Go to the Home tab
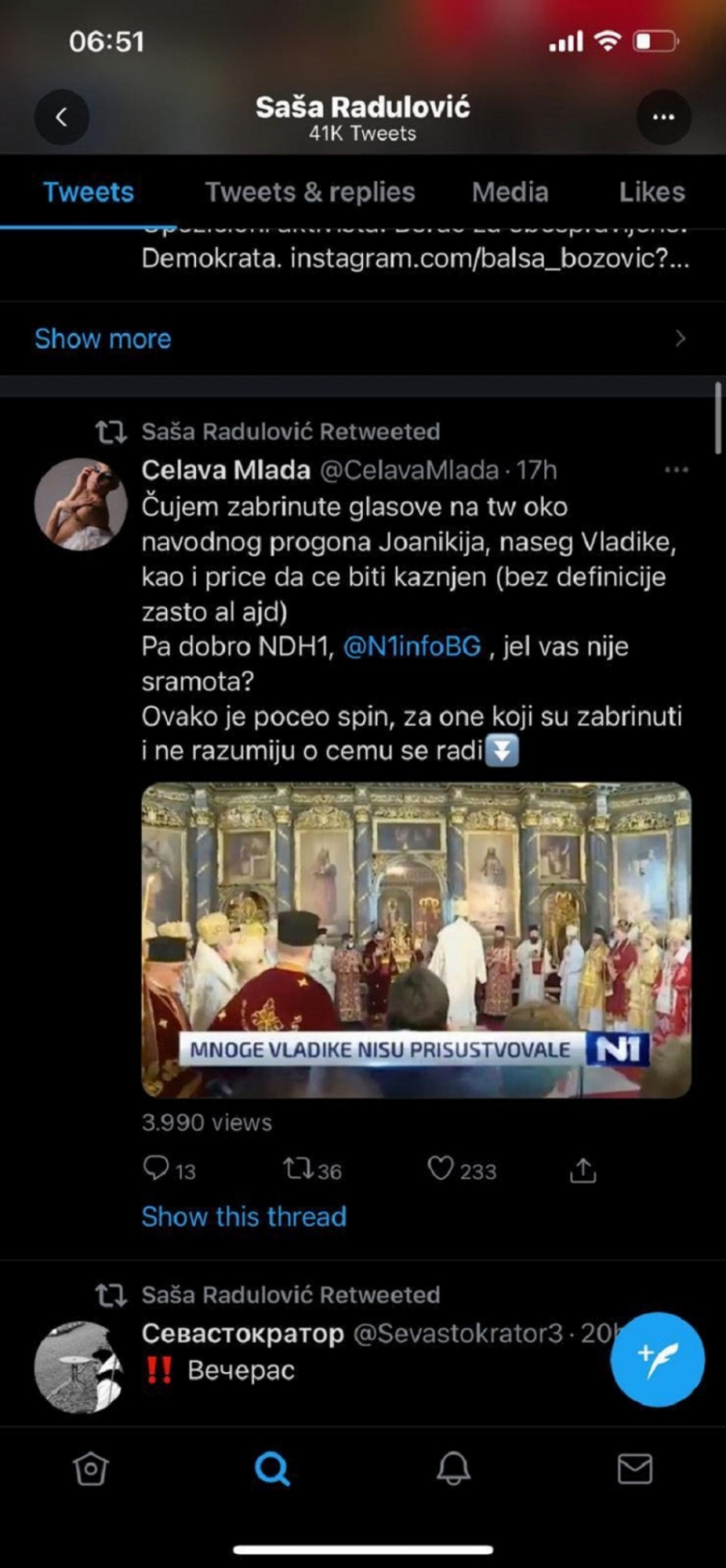 (90, 1469)
